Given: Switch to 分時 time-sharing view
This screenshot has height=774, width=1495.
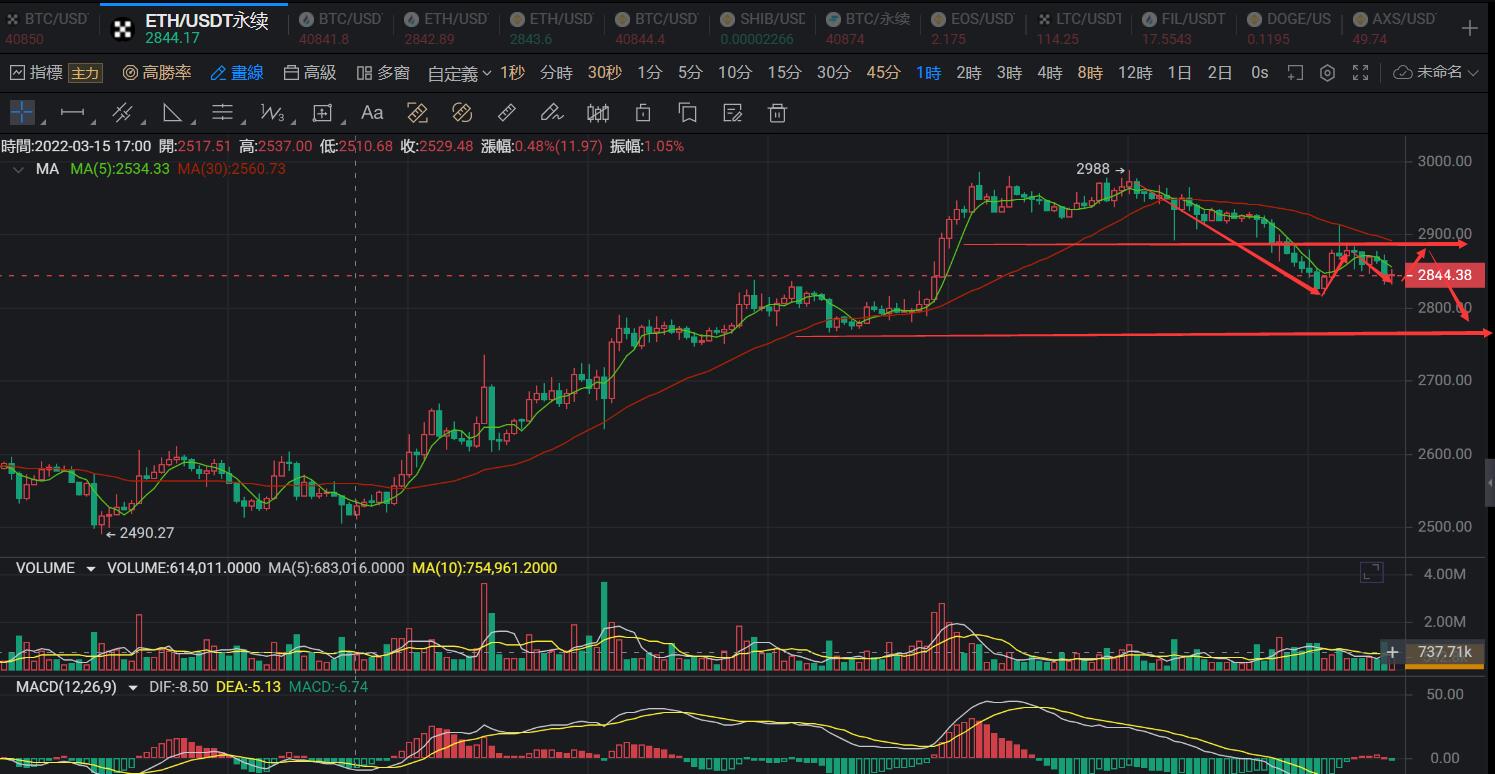Looking at the screenshot, I should [x=556, y=73].
